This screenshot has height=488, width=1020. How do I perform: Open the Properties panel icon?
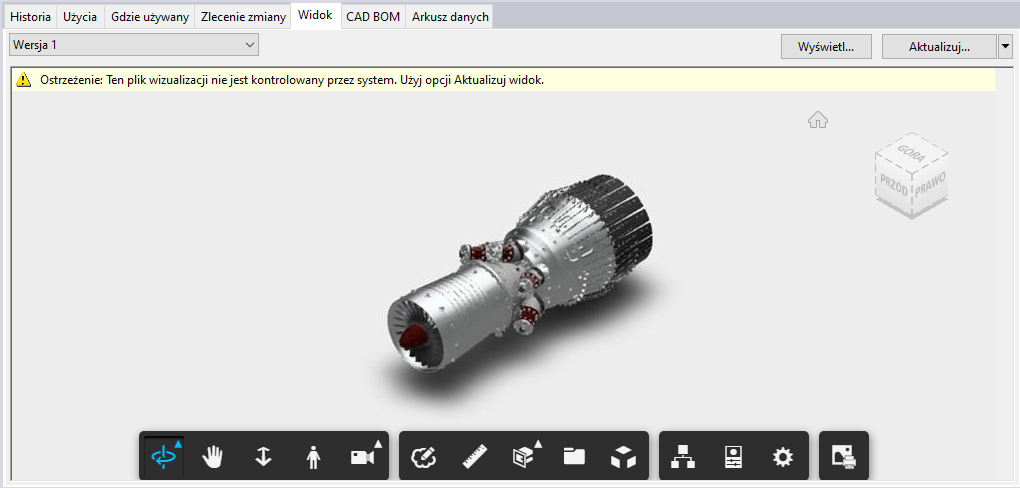(733, 457)
